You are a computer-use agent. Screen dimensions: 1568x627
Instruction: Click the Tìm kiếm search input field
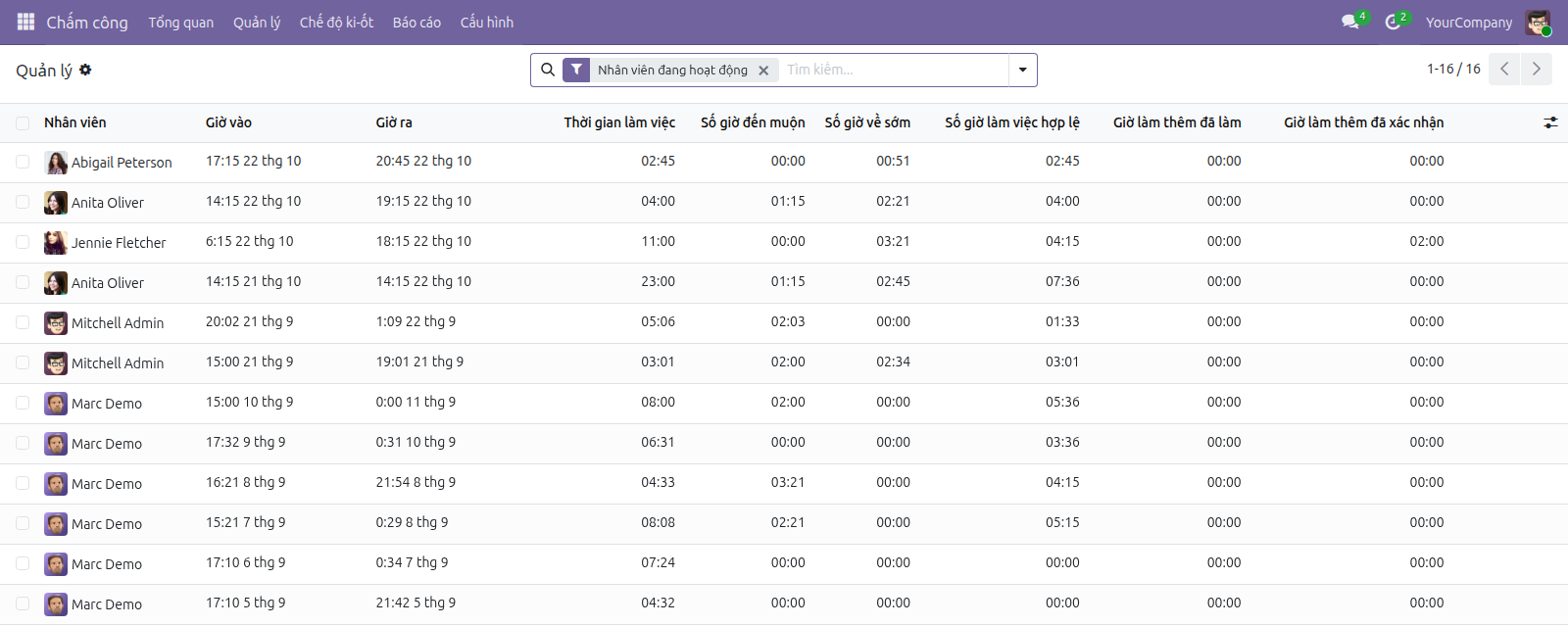tap(894, 70)
